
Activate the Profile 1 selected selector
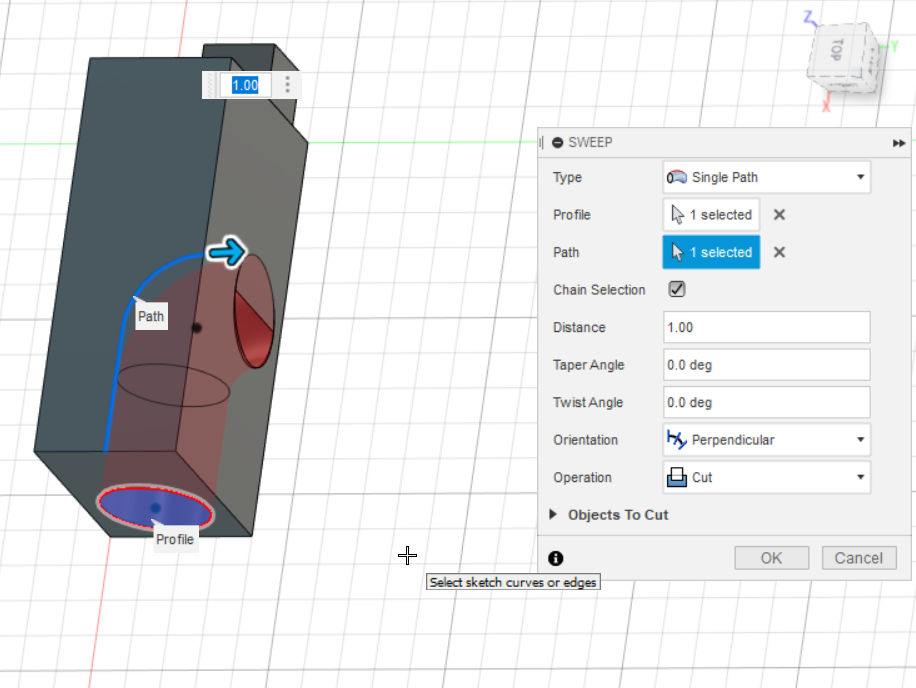(x=711, y=215)
